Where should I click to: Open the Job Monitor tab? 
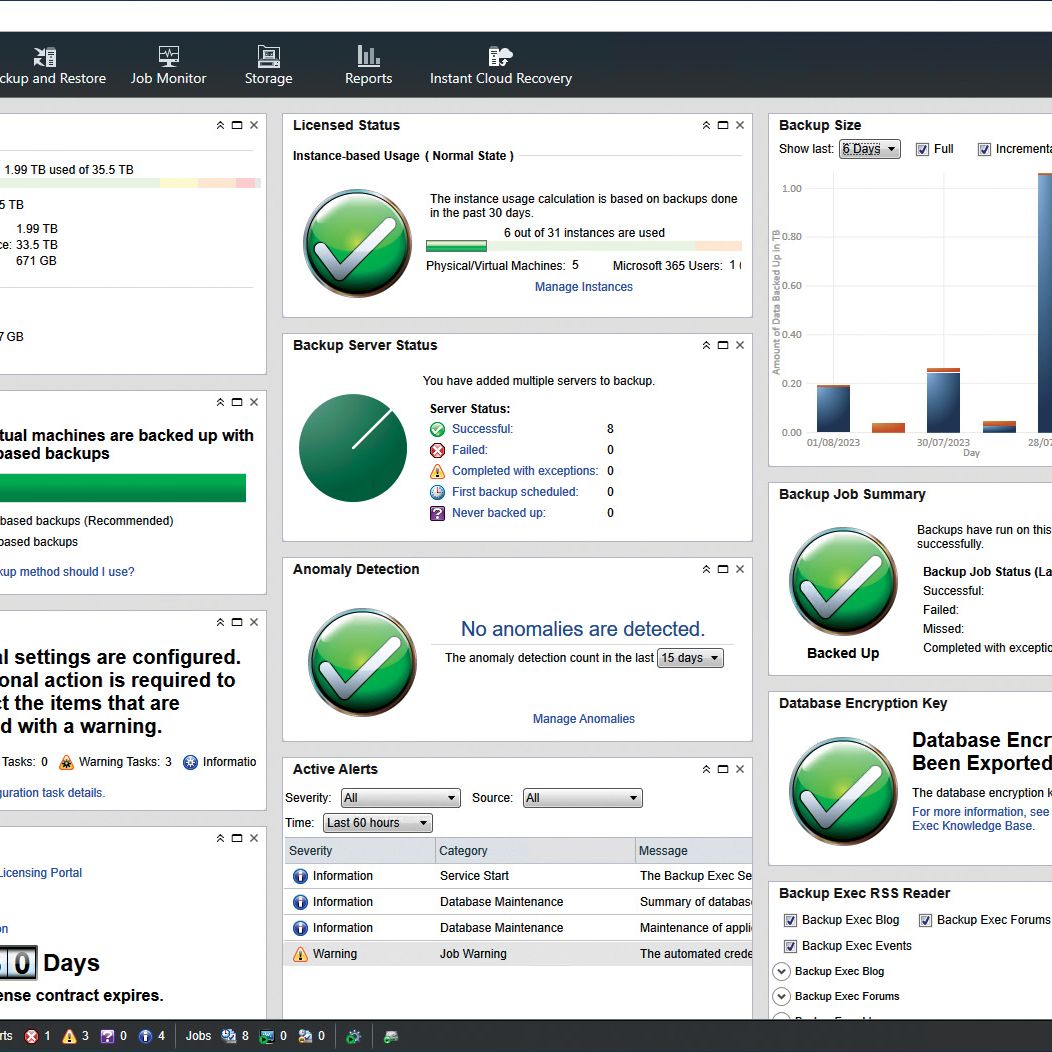[168, 66]
